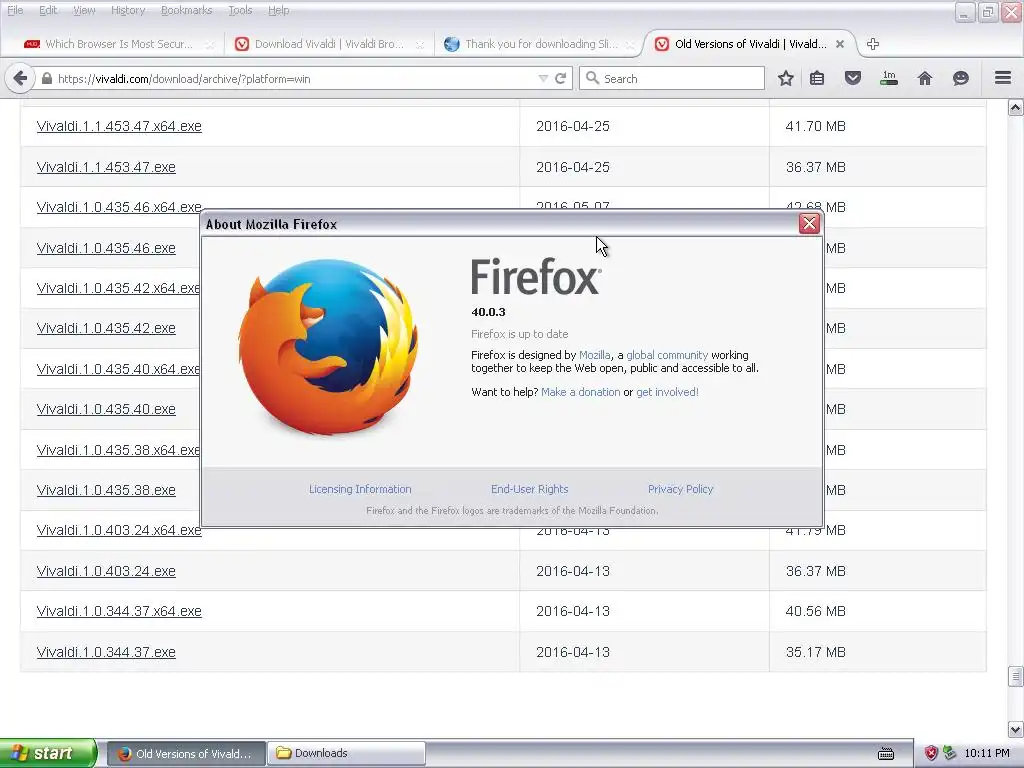Open the Edit menu
This screenshot has width=1024, height=768.
(x=48, y=10)
